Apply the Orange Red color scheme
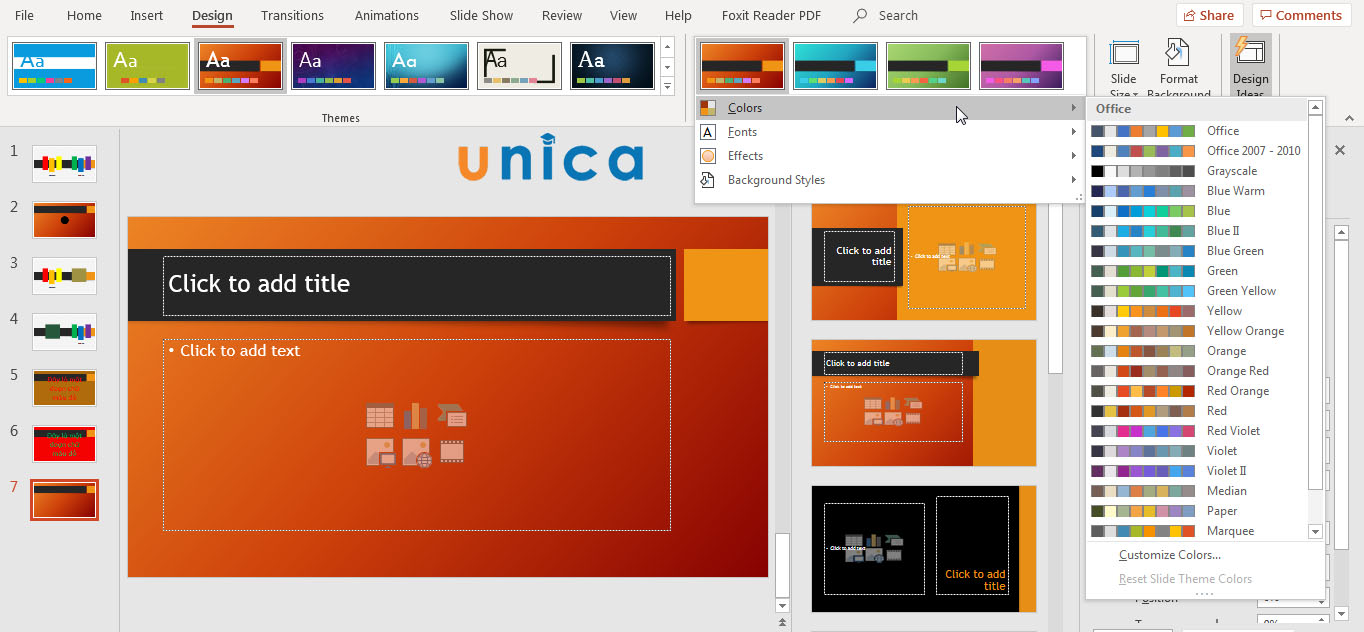The height and width of the screenshot is (632, 1364). coord(1197,371)
